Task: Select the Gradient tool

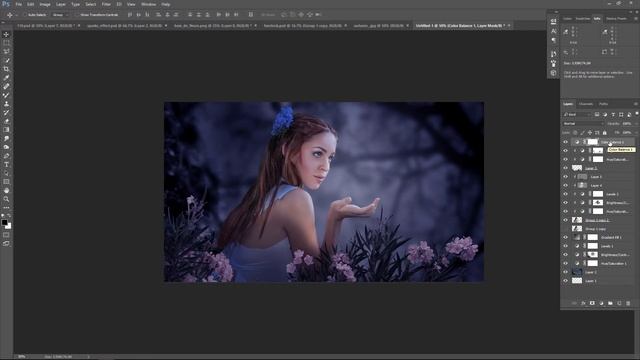Action: 6,130
